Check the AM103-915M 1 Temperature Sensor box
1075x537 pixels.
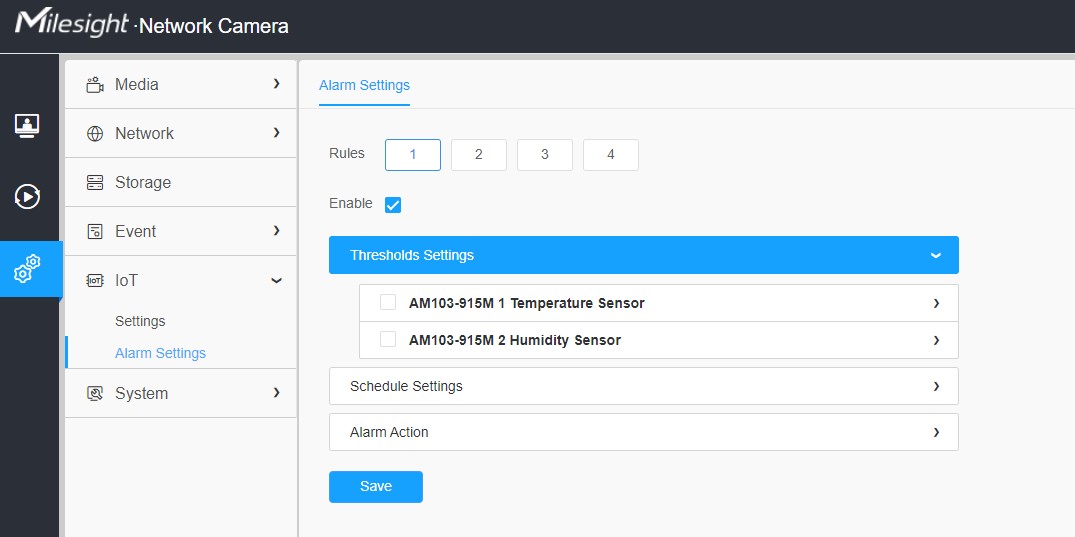388,302
